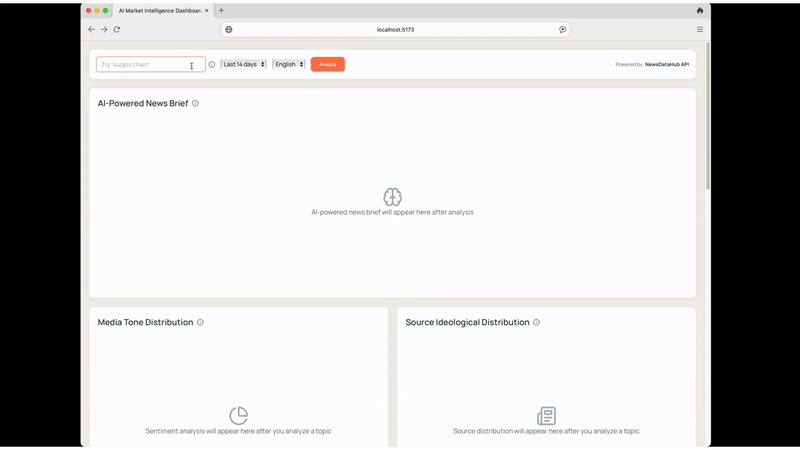This screenshot has height=450, width=800.
Task: Click info icon beside Source Ideological Distribution
Action: [536, 322]
